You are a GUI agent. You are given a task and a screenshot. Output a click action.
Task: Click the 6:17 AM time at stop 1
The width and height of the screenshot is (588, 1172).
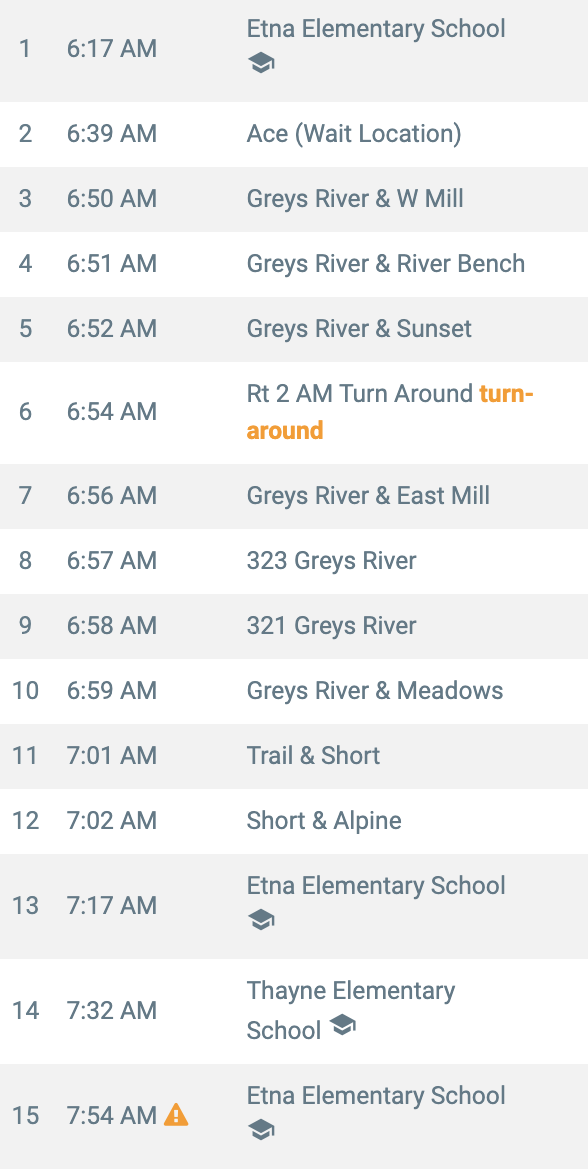tap(112, 49)
